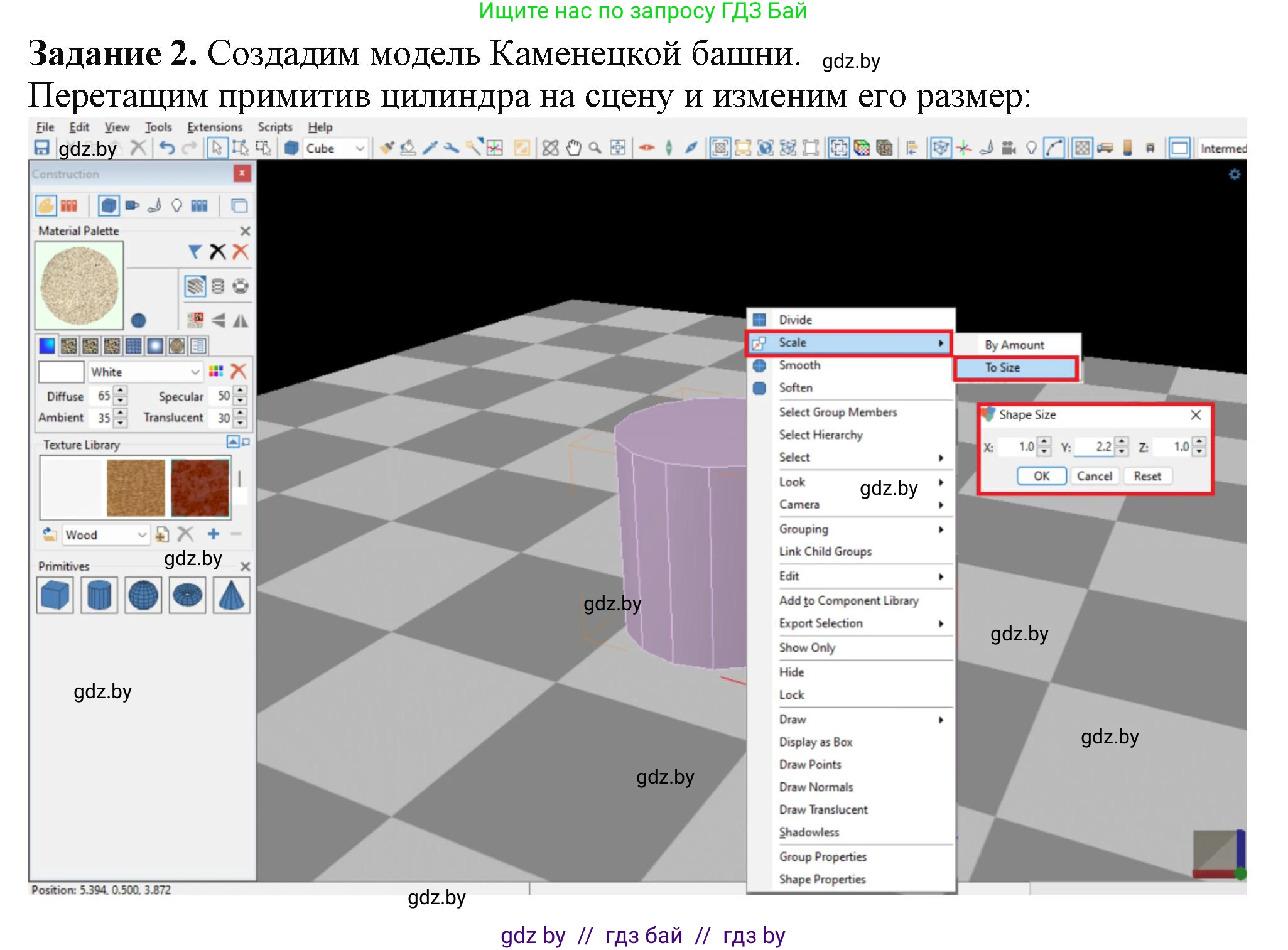
Task: Select the cone primitive icon
Action: pos(231,595)
